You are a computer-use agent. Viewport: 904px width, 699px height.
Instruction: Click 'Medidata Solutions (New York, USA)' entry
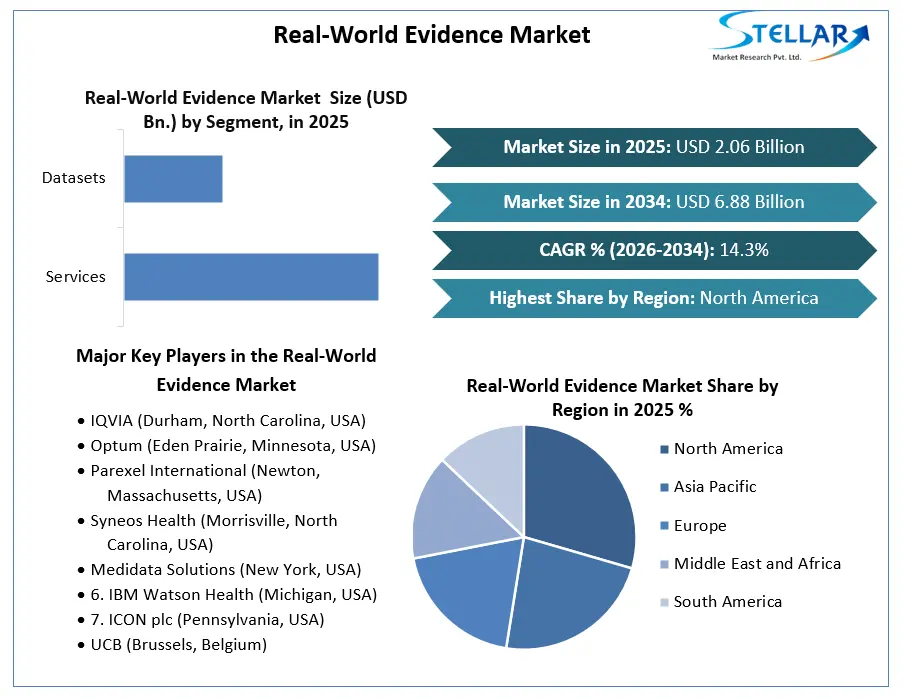tap(220, 570)
